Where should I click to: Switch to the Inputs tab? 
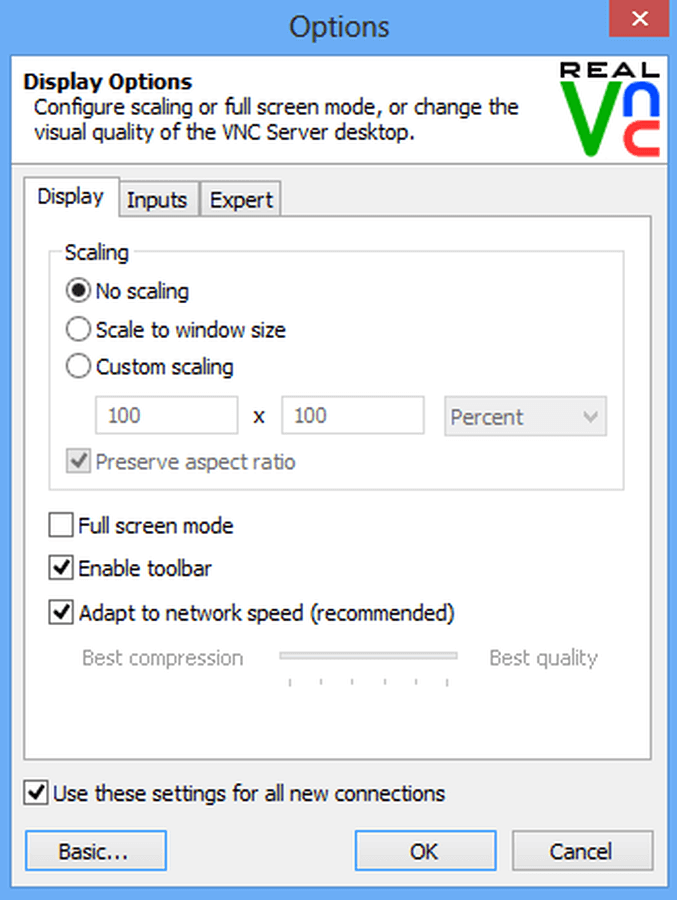pos(157,200)
